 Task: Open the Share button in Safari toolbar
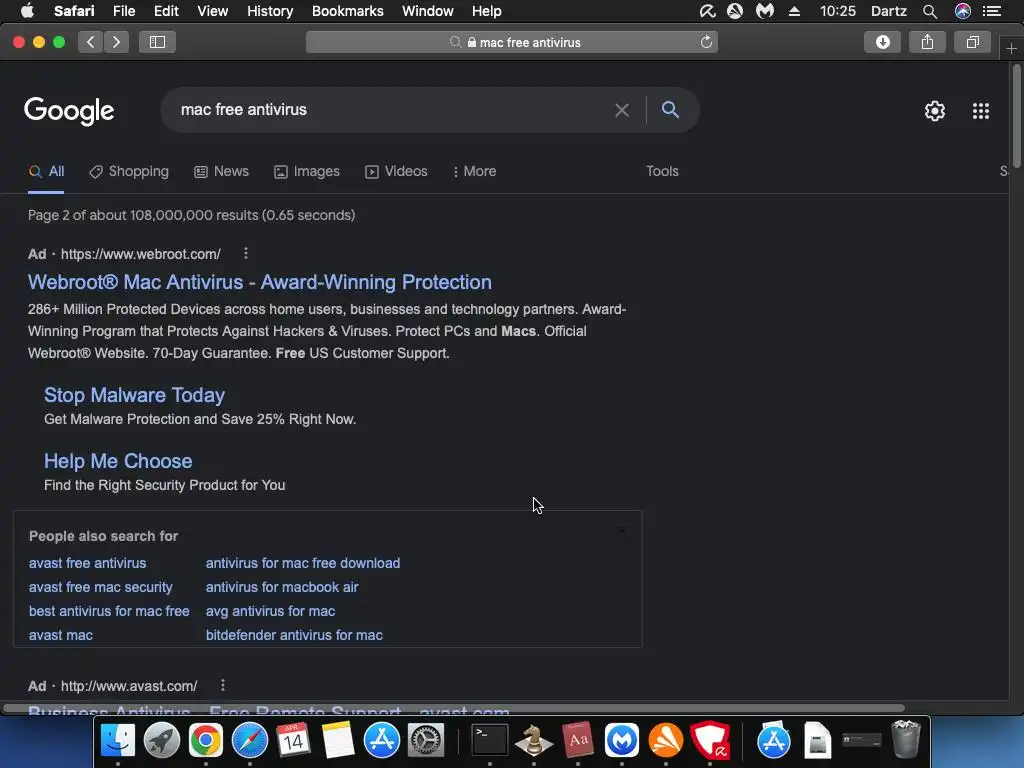927,42
